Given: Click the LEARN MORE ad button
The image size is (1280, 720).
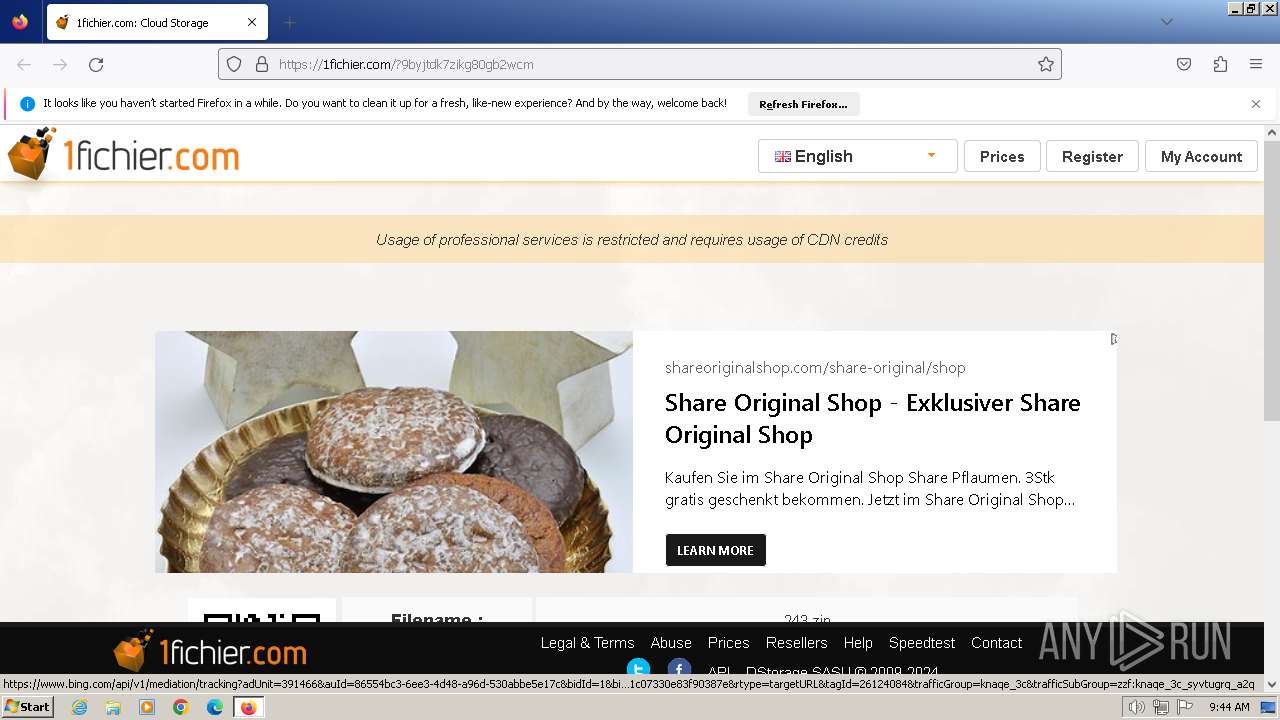Looking at the screenshot, I should (x=716, y=550).
